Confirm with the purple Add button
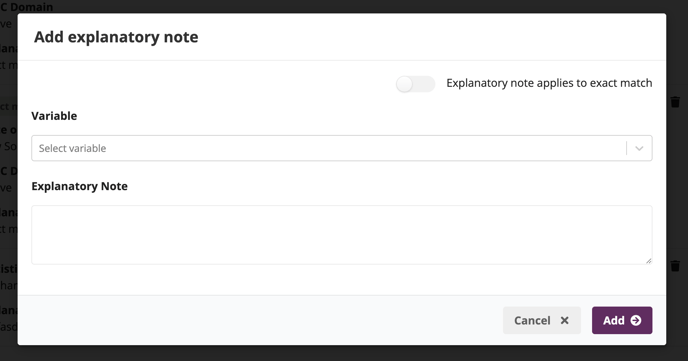 (x=622, y=320)
